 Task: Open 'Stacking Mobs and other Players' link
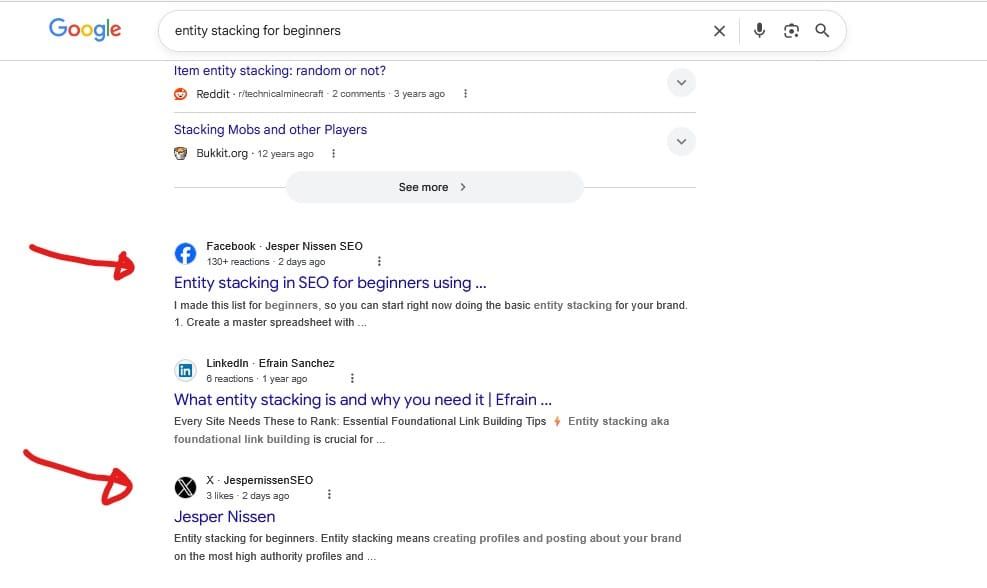pos(270,130)
